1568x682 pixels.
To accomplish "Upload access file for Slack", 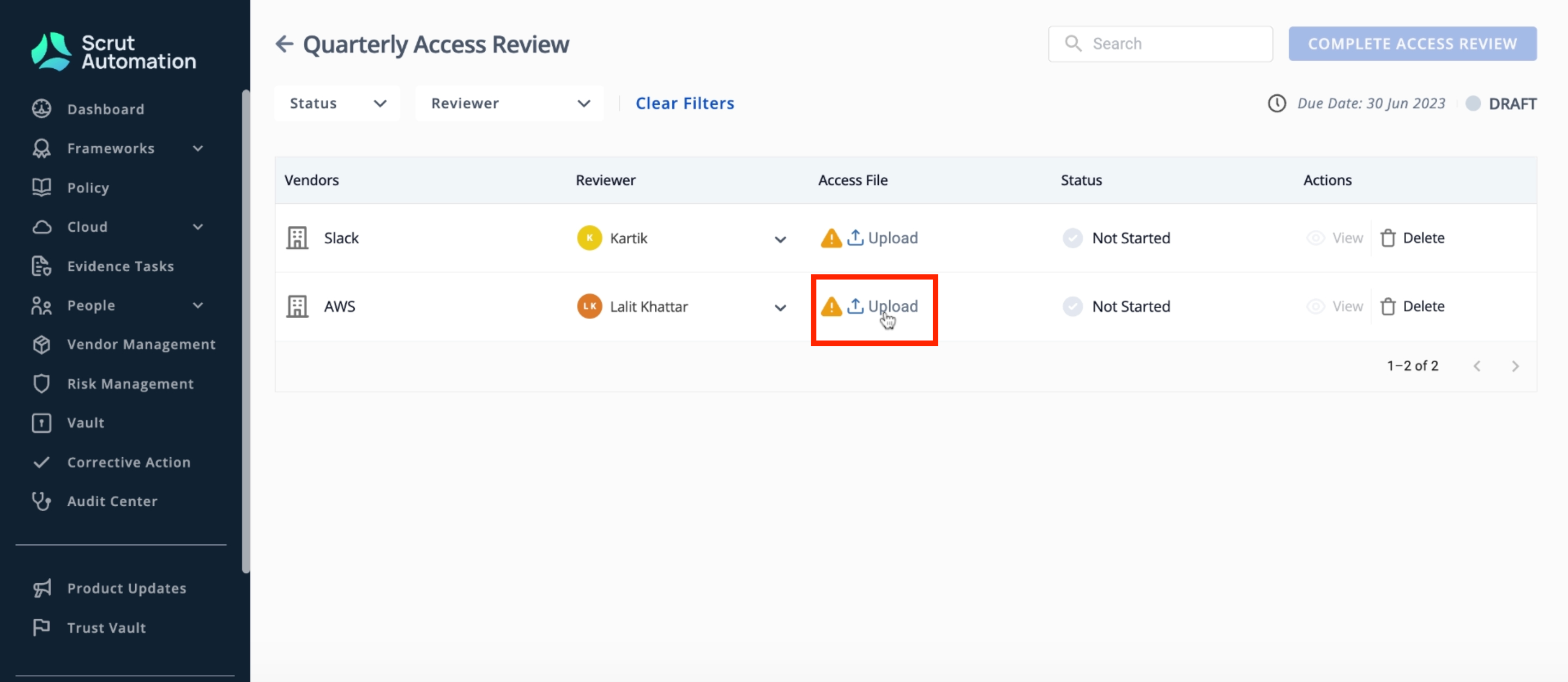I will [883, 238].
